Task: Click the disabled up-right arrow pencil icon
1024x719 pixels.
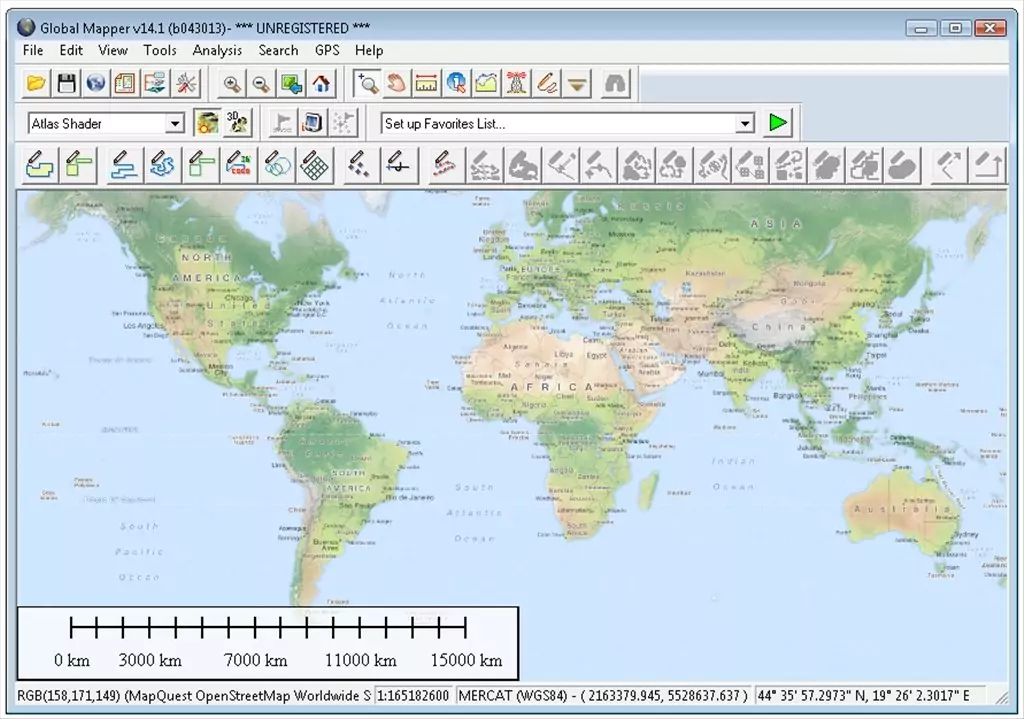Action: click(x=987, y=165)
